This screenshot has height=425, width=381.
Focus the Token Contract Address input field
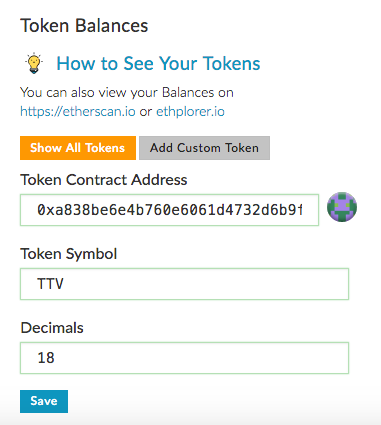[x=169, y=210]
